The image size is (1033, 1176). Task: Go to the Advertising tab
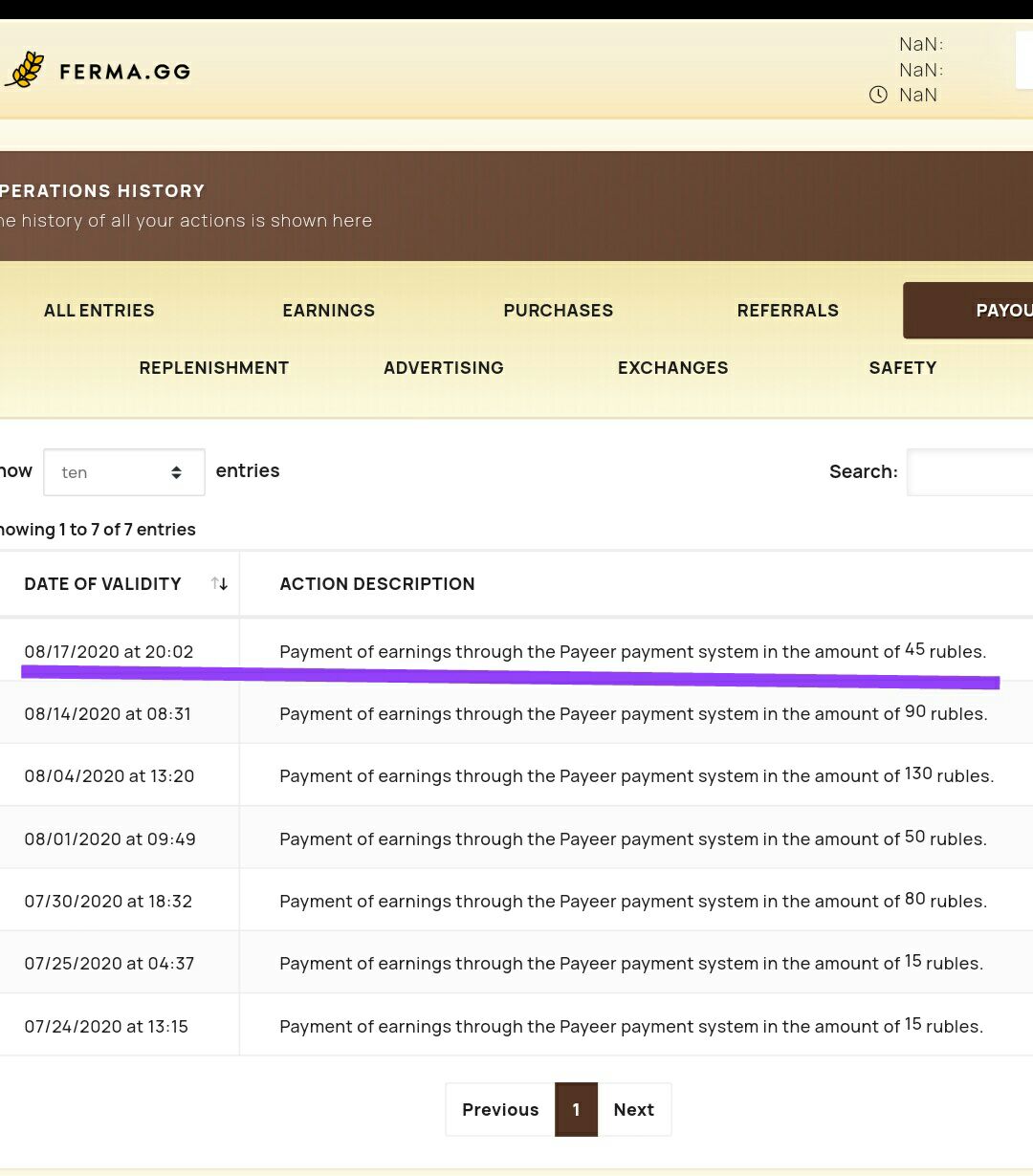(444, 368)
